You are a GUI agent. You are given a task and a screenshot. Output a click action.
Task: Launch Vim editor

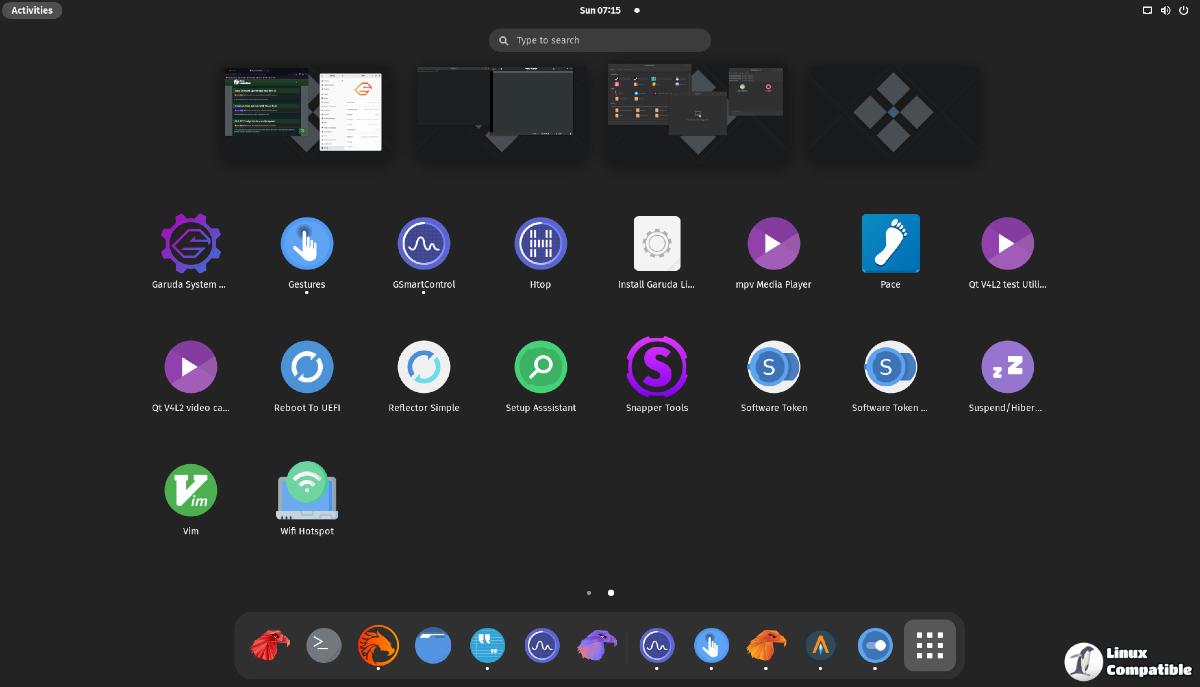pos(190,490)
